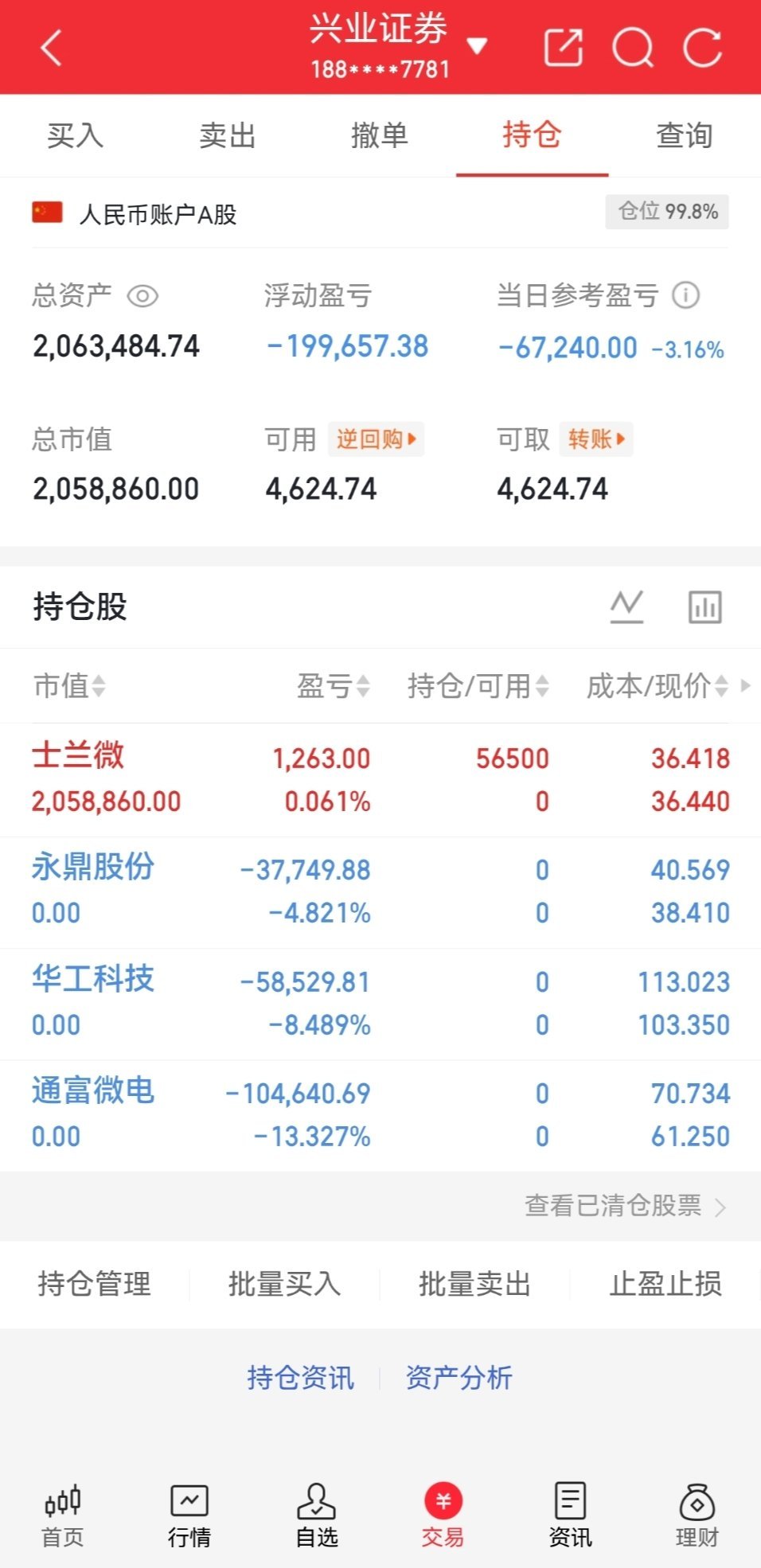Tap the right arrow to show more columns
Image resolution: width=761 pixels, height=1568 pixels.
point(745,685)
